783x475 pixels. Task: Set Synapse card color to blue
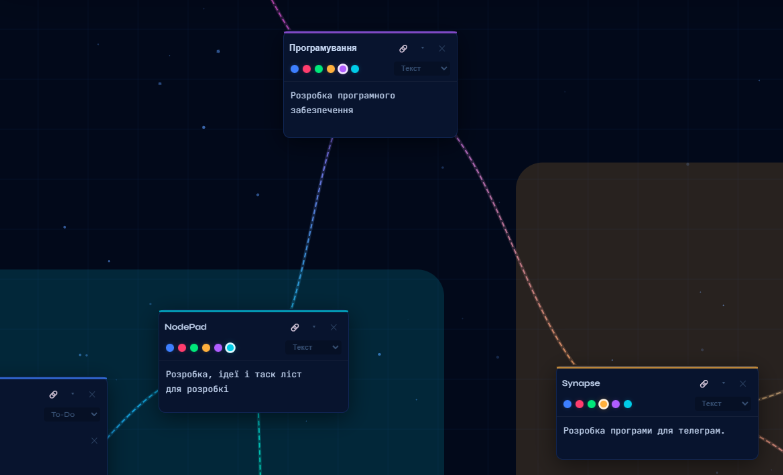coord(567,404)
